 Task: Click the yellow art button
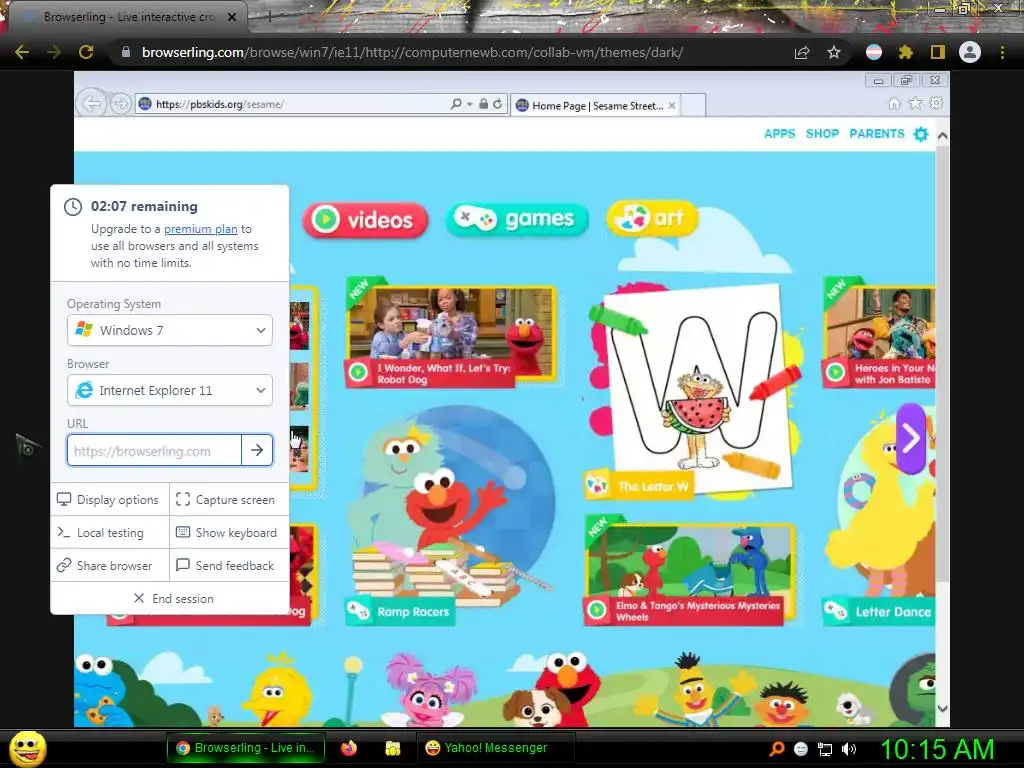[x=652, y=217]
